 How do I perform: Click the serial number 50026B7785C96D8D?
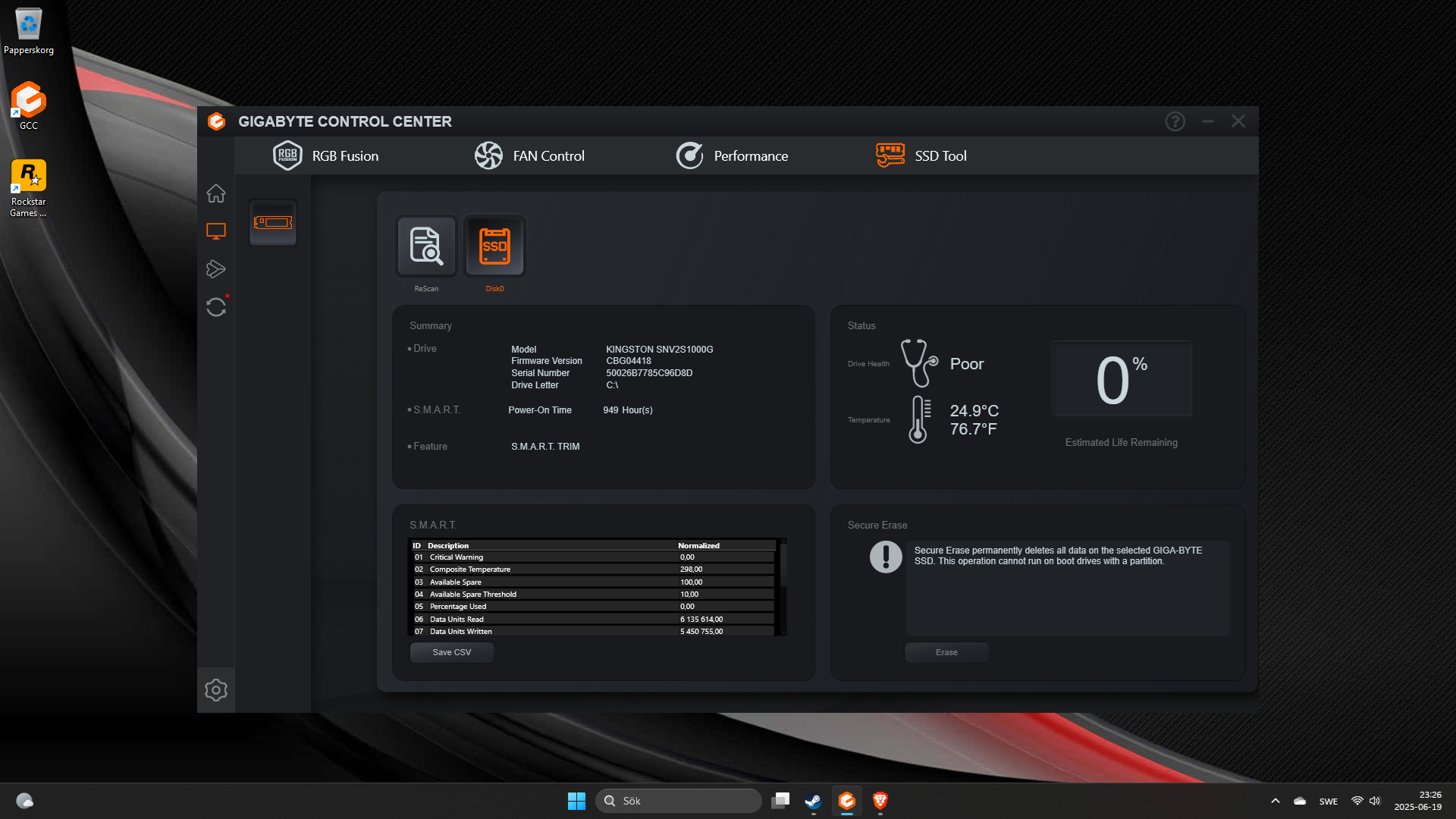pos(649,373)
